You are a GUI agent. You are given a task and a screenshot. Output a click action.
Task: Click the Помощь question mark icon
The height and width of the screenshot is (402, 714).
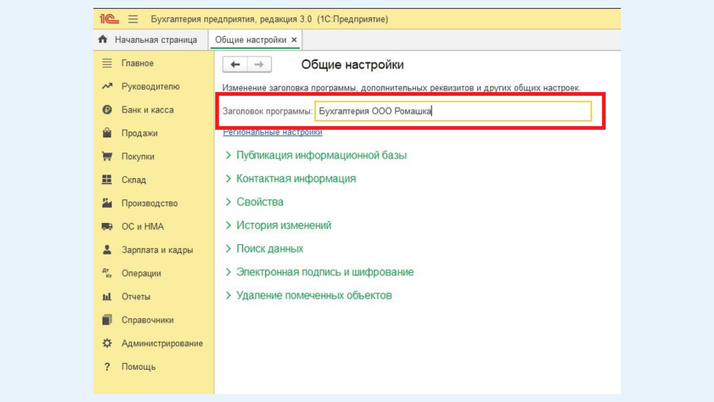(x=107, y=366)
